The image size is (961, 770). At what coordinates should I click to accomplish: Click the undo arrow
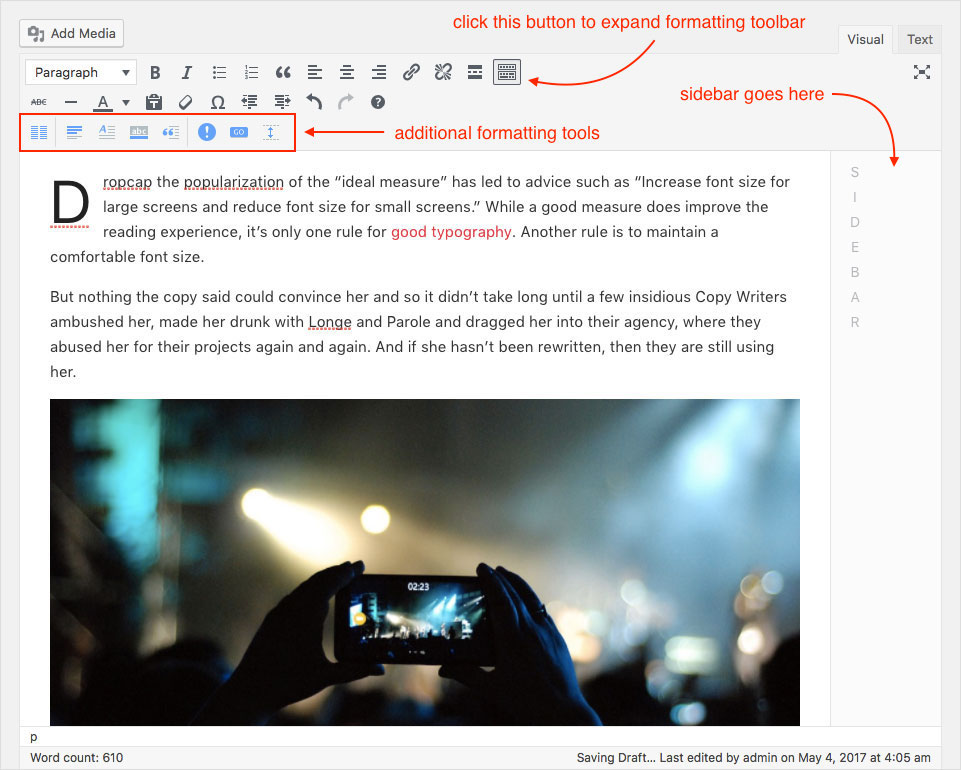click(x=314, y=102)
